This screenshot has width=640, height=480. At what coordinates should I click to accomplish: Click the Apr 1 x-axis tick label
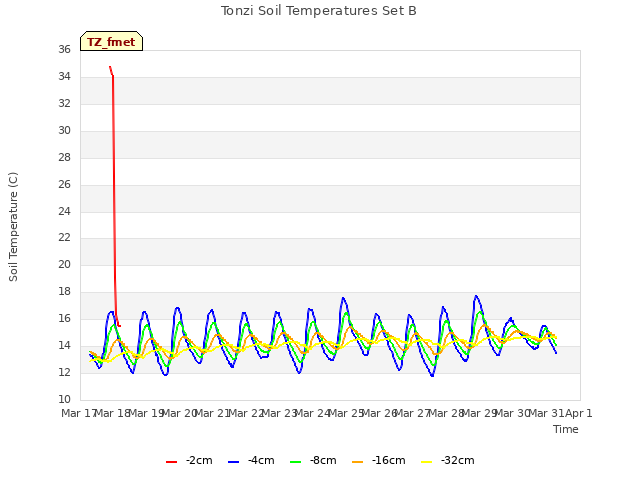point(579,413)
